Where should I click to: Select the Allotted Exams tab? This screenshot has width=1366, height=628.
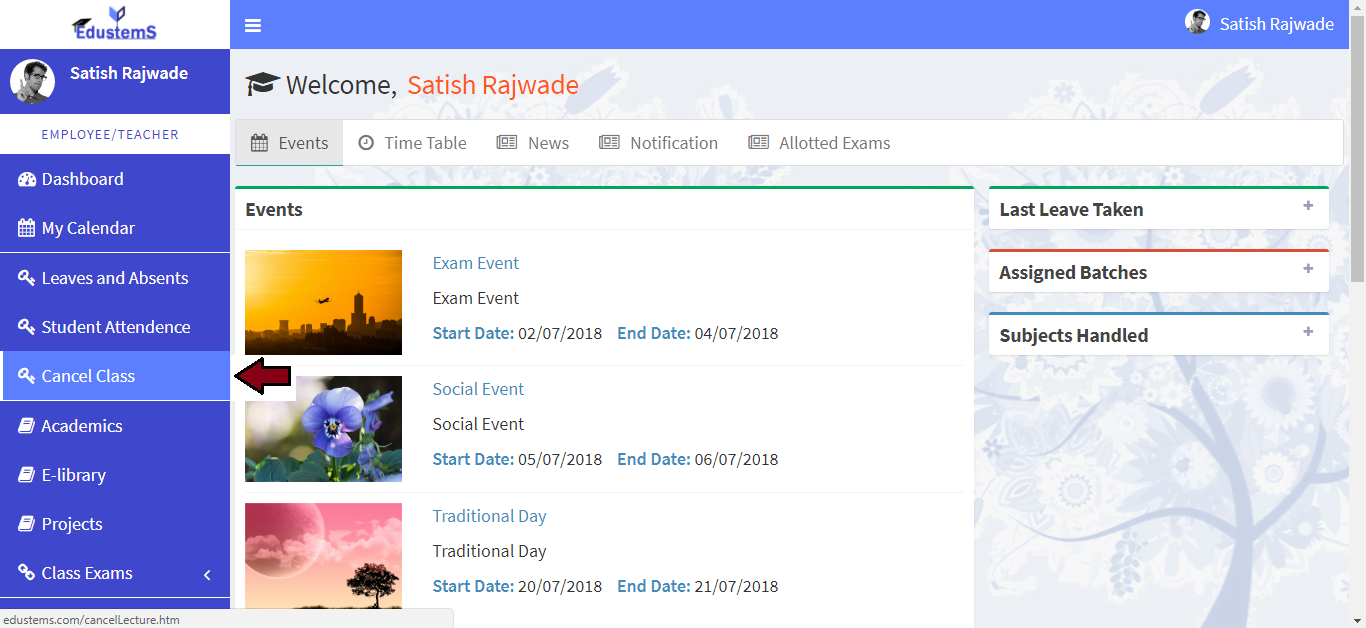820,143
